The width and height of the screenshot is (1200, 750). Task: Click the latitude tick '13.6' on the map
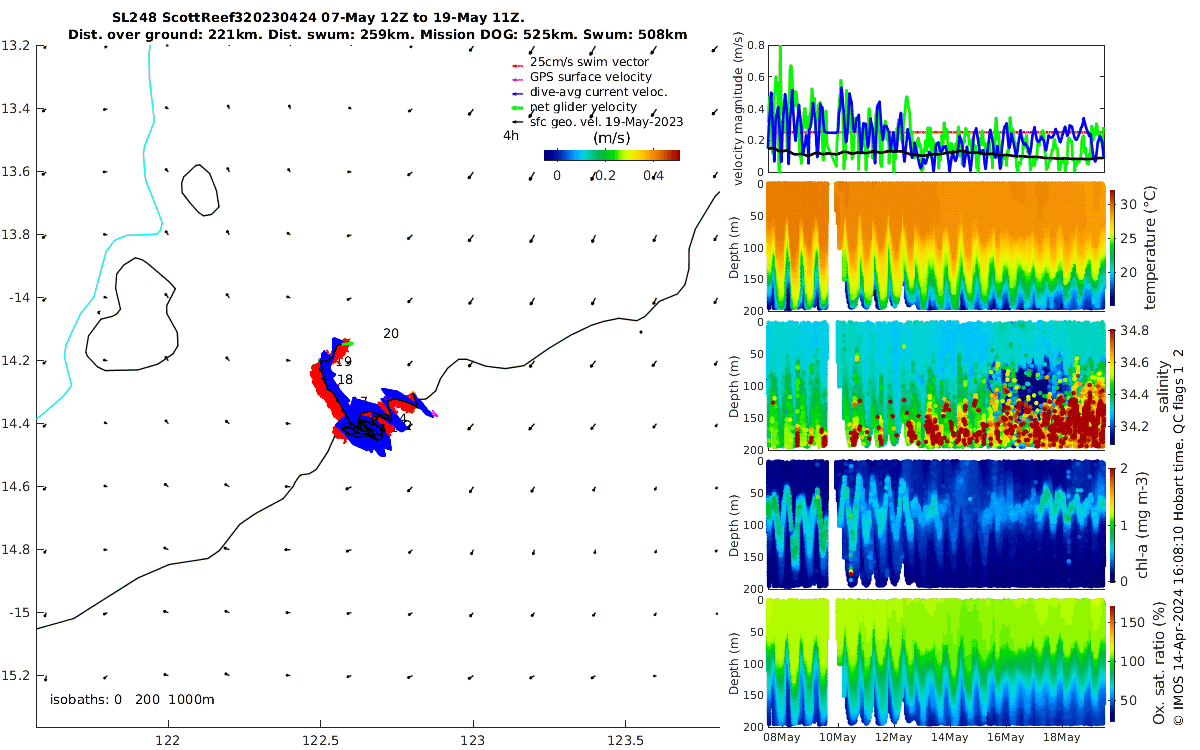coord(16,172)
